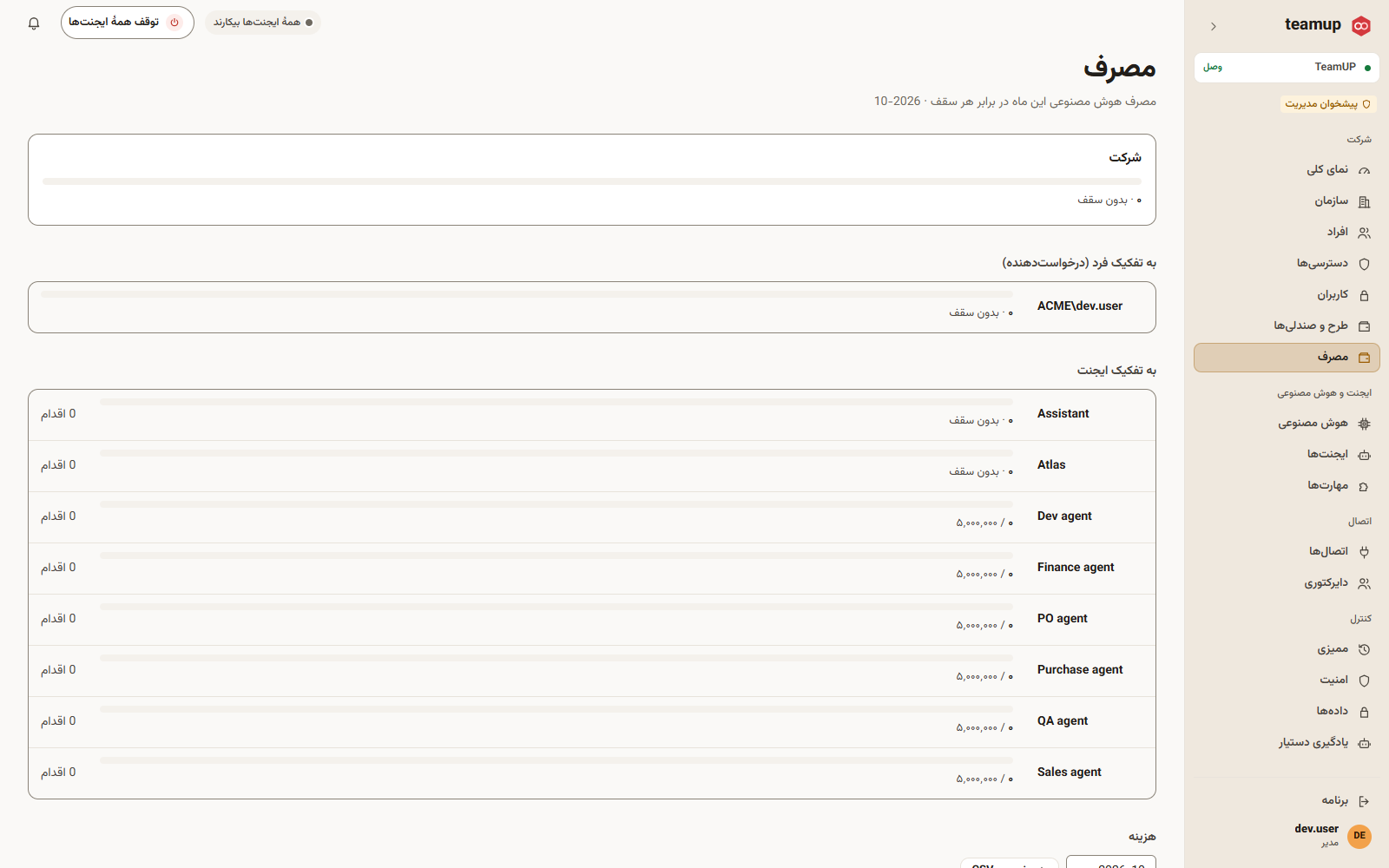
Task: Click the همهٔ ایجنت‌ها بیکارند status pill
Action: tap(263, 23)
